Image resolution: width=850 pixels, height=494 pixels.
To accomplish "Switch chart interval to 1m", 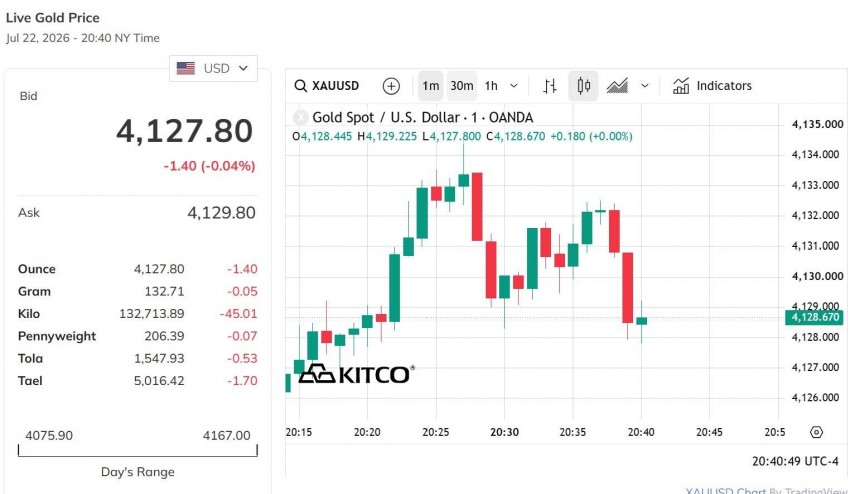I will click(430, 86).
